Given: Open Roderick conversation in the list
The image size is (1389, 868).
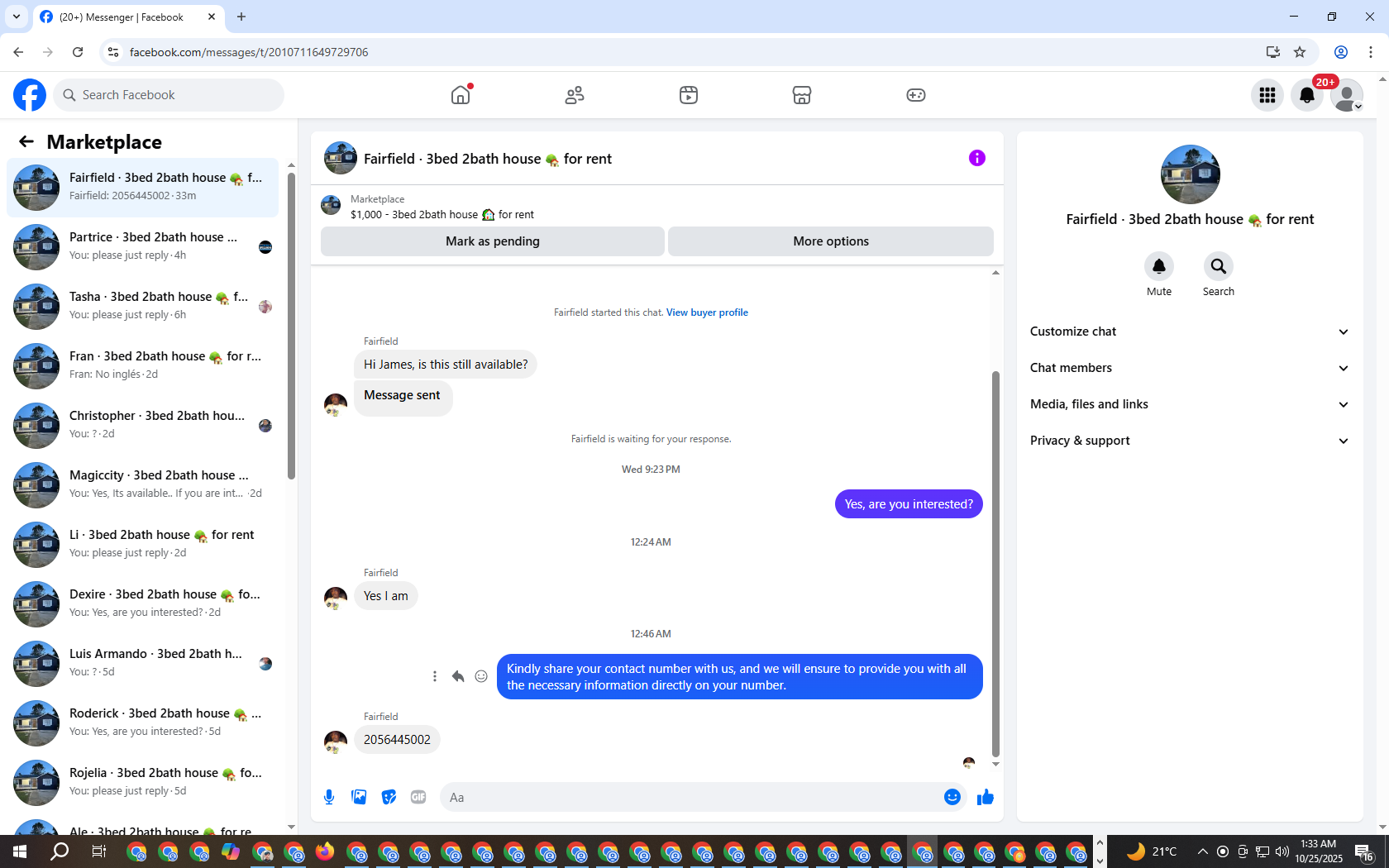Looking at the screenshot, I should point(142,723).
